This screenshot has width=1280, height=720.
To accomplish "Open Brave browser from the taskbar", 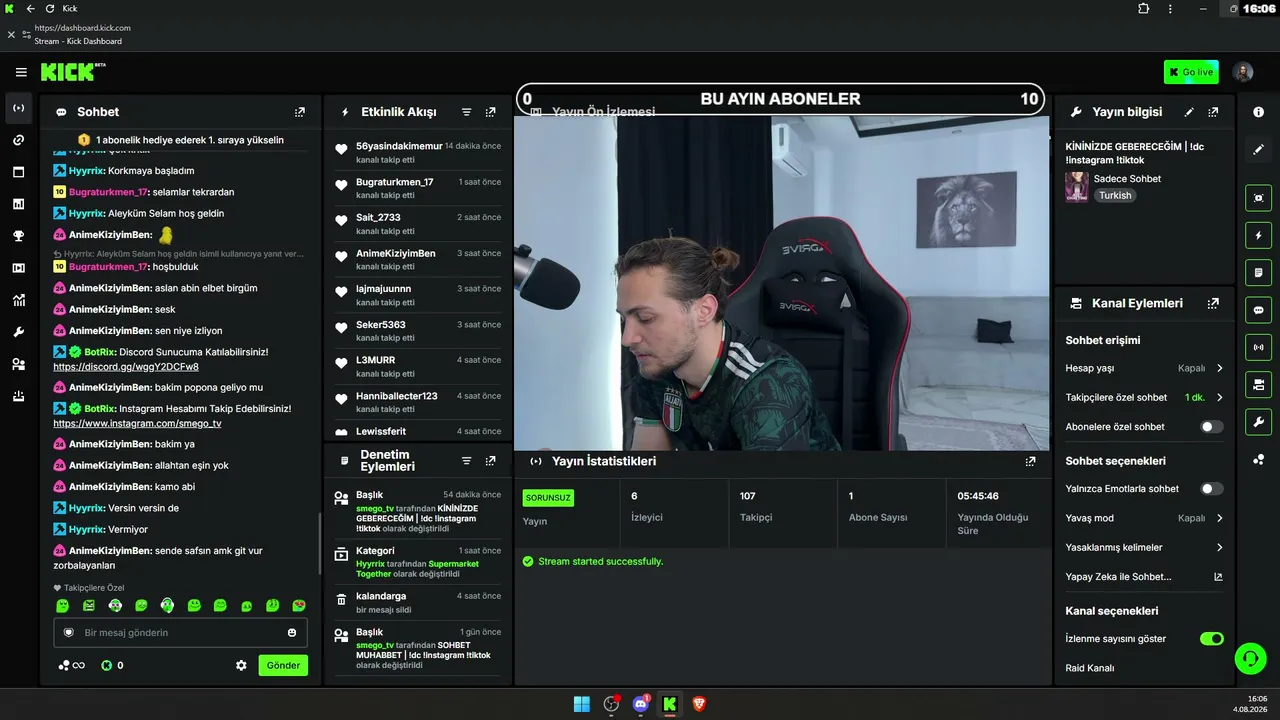I will [x=699, y=704].
